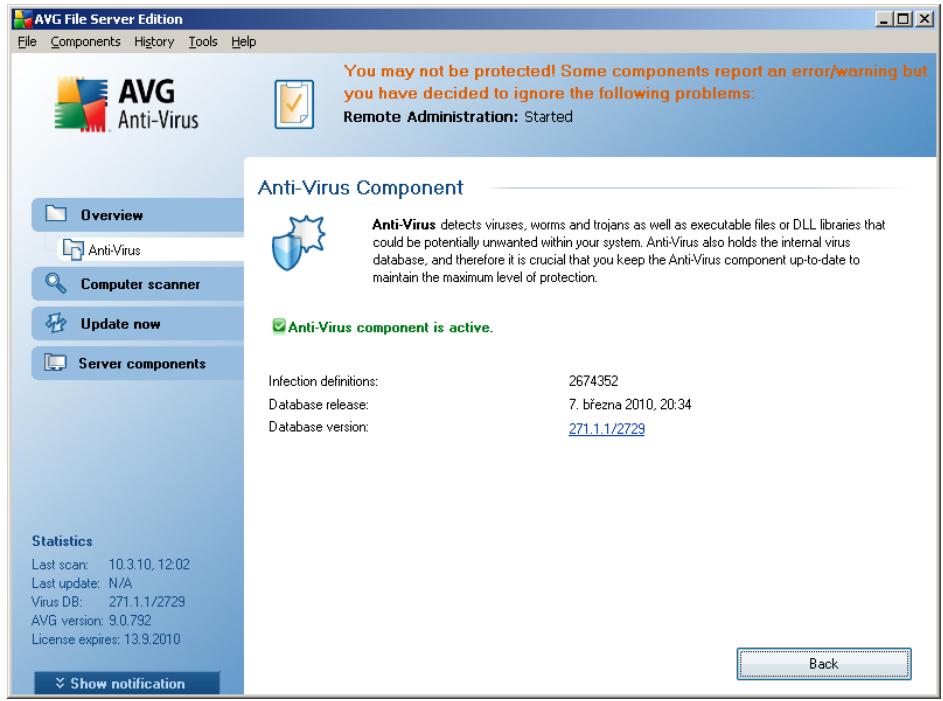Click License expires 13.9.2010 statistic

pyautogui.click(x=106, y=639)
